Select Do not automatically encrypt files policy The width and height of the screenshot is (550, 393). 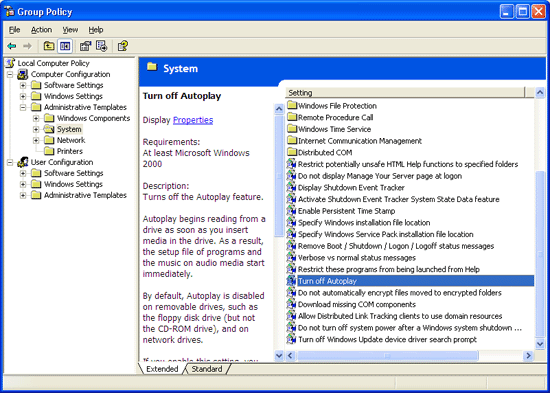400,293
